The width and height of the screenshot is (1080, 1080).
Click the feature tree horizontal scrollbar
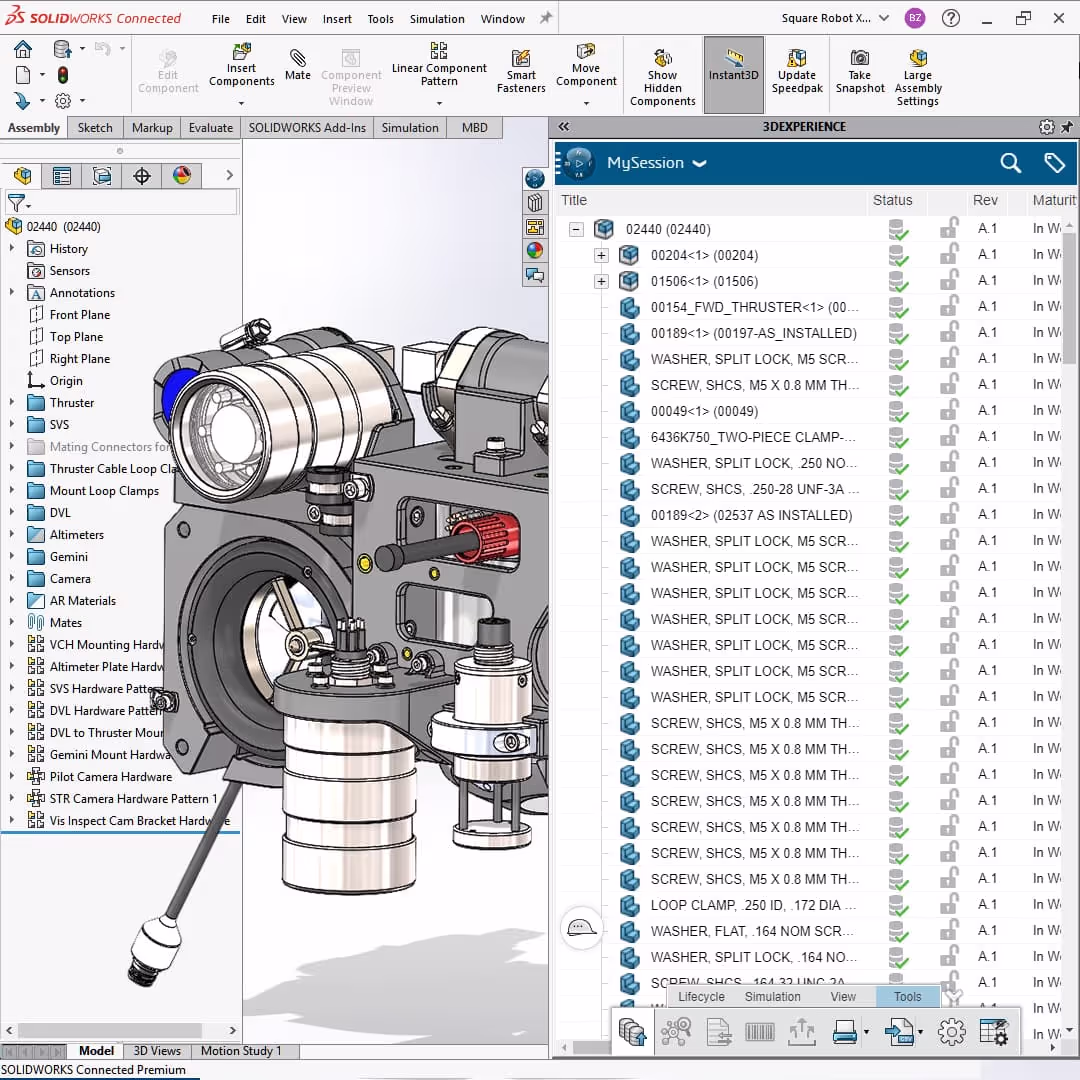point(109,1030)
